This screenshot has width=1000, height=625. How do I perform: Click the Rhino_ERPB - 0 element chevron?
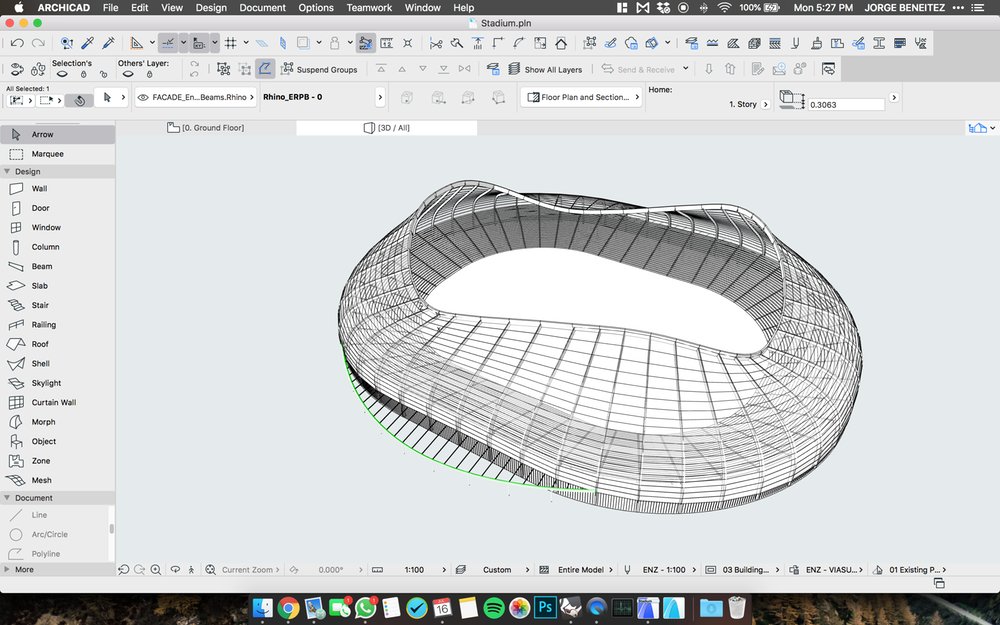click(x=380, y=97)
